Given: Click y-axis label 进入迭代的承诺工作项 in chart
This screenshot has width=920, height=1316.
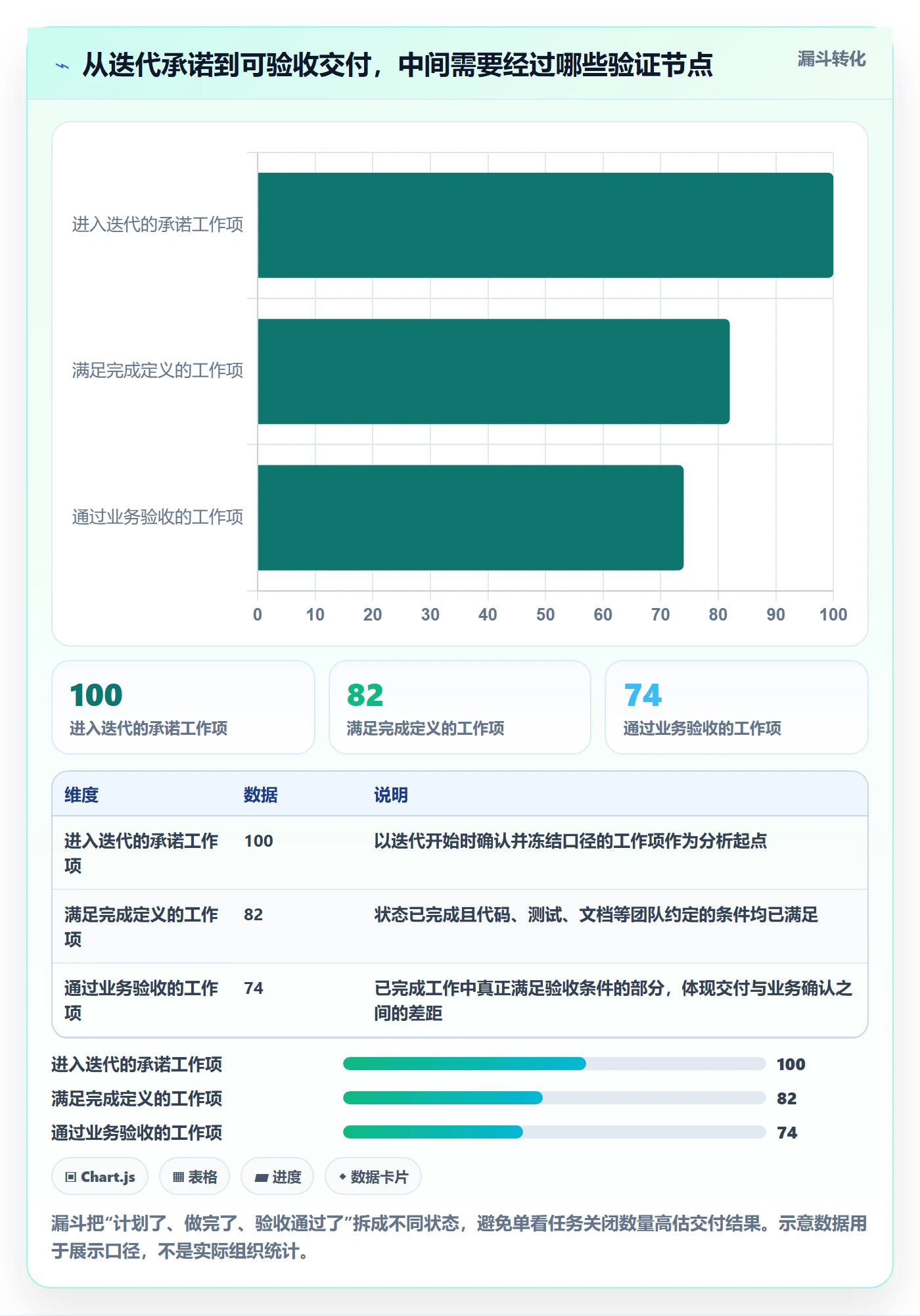Looking at the screenshot, I should coord(158,225).
